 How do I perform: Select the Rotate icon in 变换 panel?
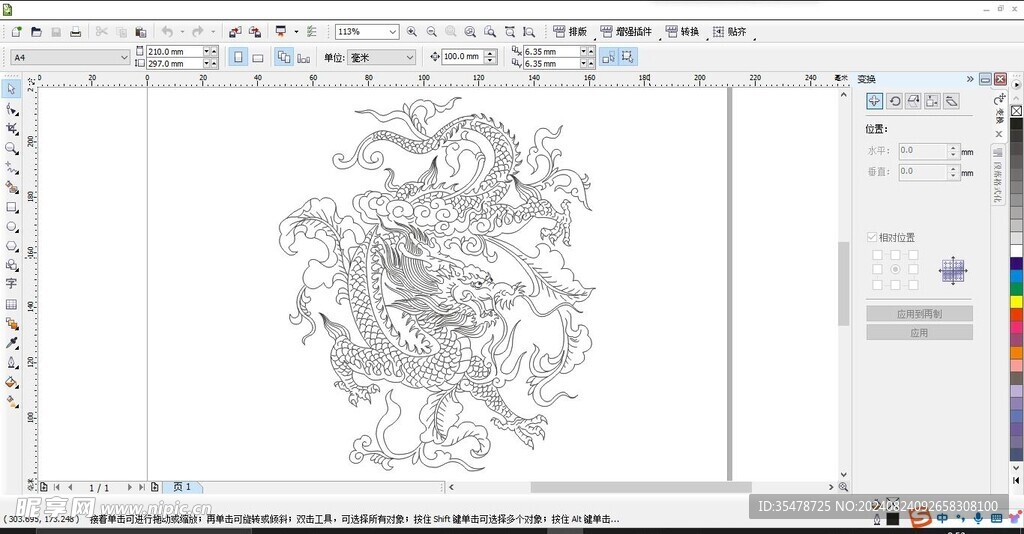(x=894, y=101)
